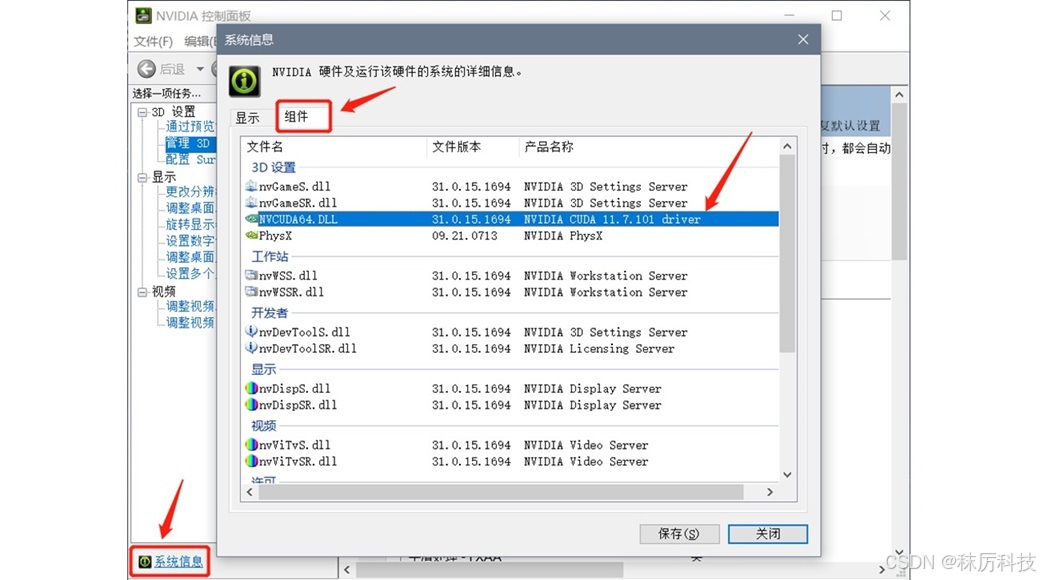Open the 文件(F) menu
This screenshot has height=580, width=1040.
153,41
